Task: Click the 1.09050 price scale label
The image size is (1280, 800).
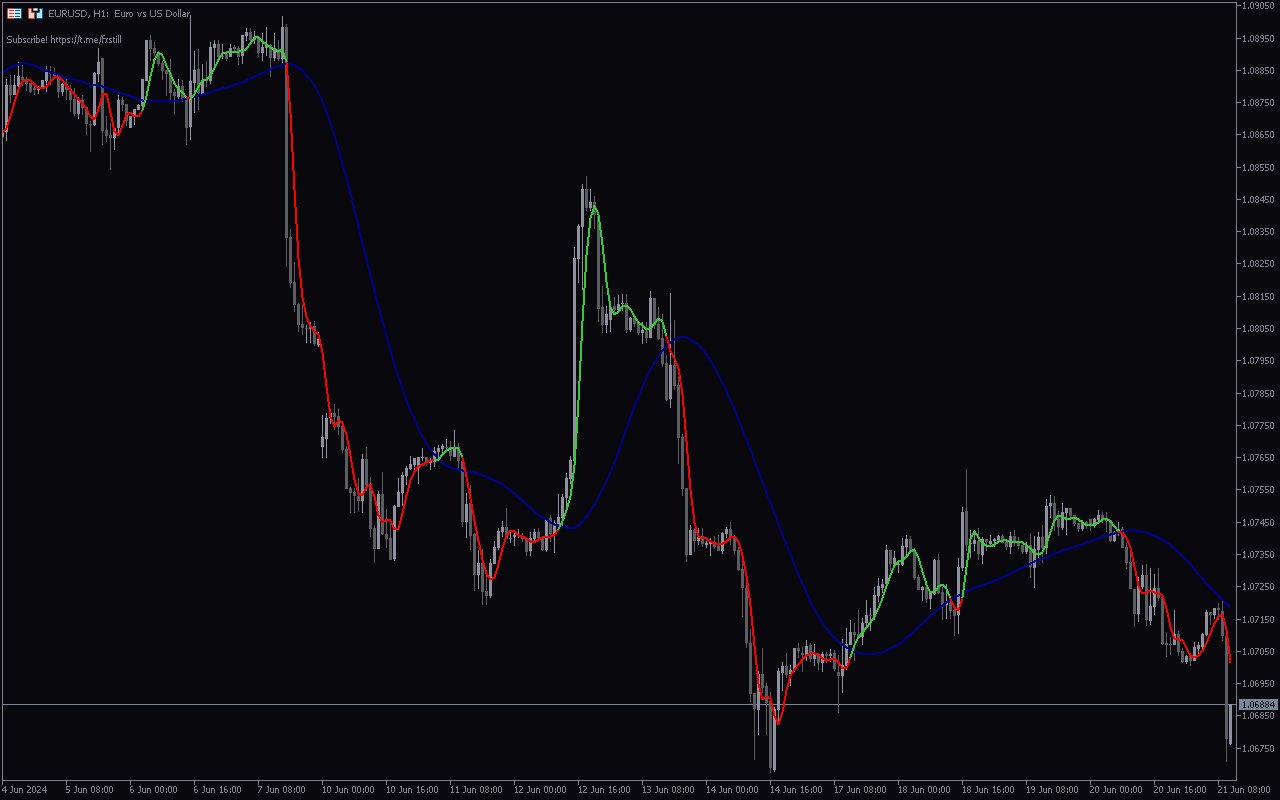Action: pos(1258,6)
